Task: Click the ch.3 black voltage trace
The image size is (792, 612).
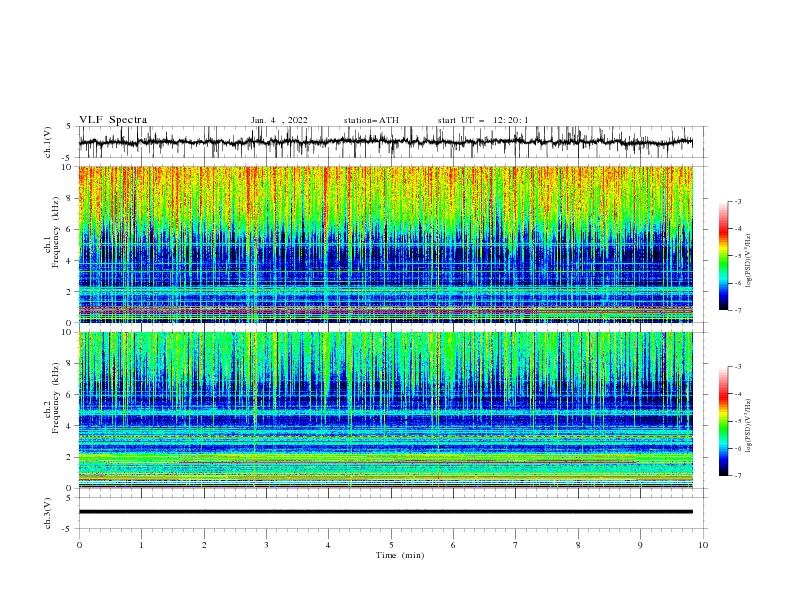Action: (385, 512)
